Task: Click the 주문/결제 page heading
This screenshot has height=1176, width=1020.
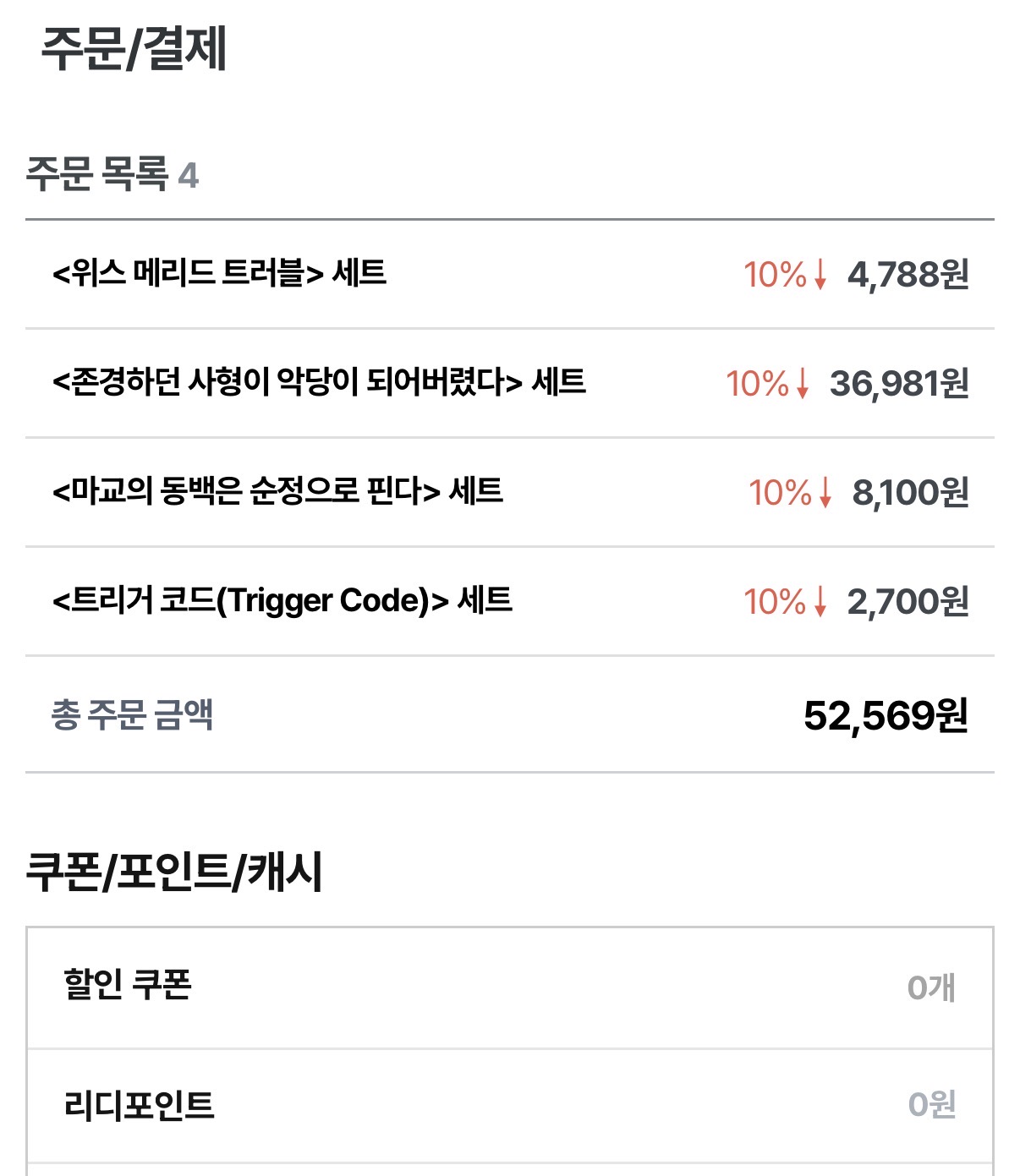Action: click(x=134, y=49)
